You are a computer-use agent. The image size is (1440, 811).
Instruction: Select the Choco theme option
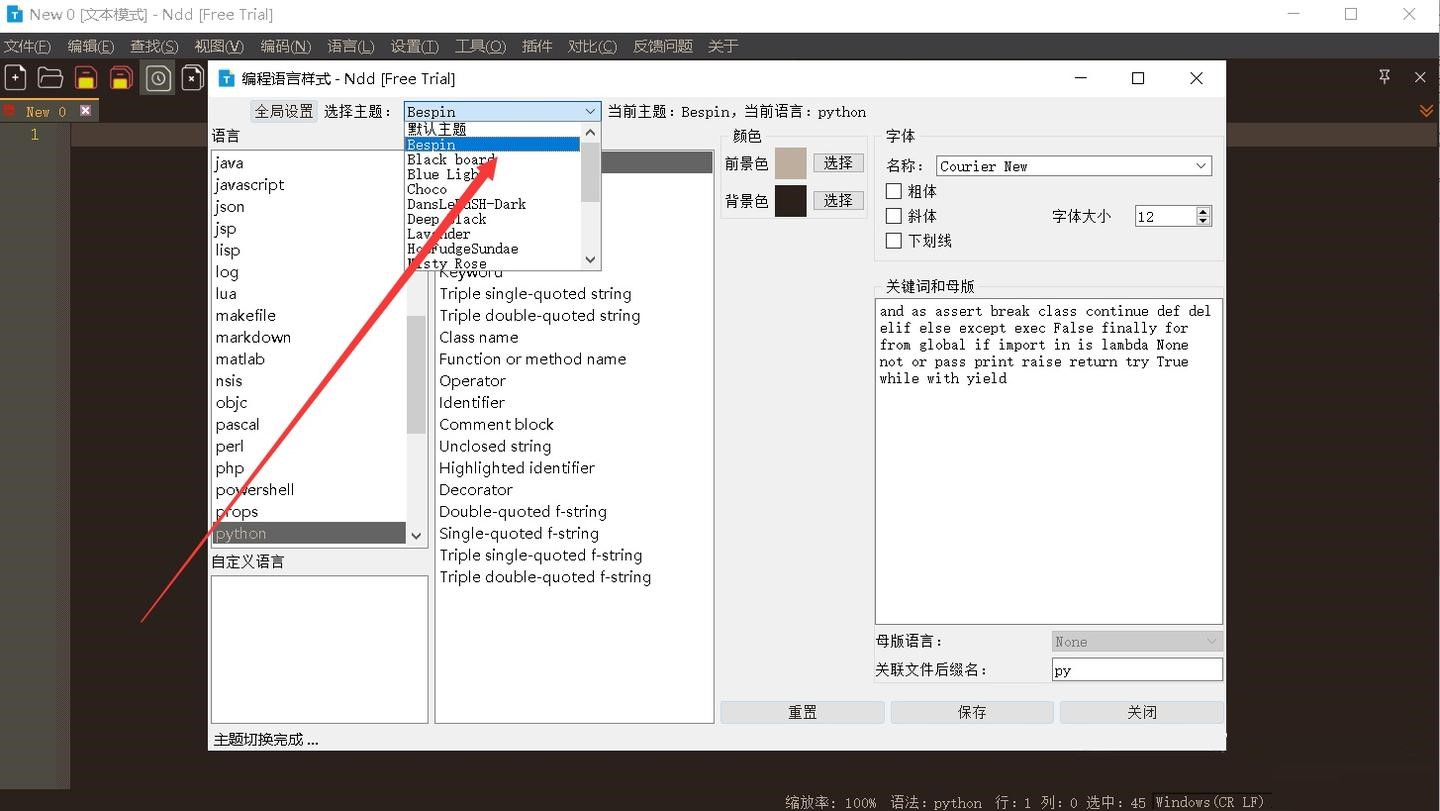(x=492, y=189)
